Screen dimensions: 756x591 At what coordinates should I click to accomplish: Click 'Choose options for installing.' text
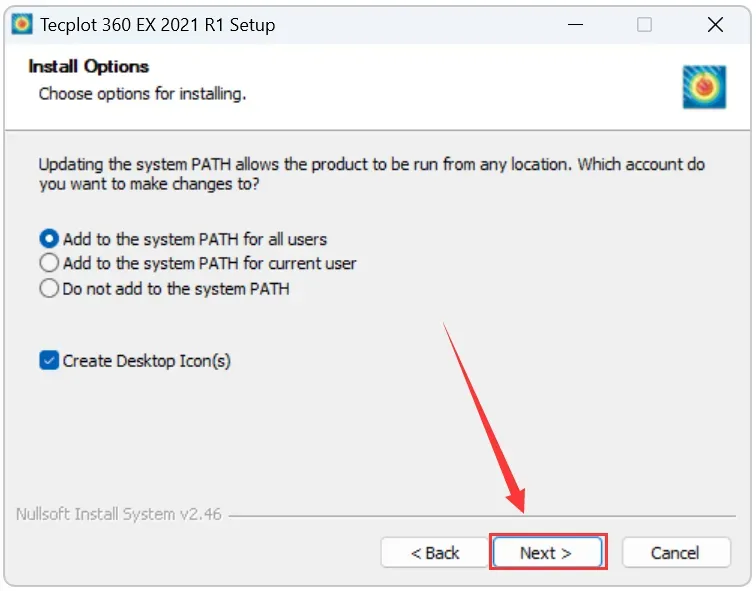(x=142, y=94)
